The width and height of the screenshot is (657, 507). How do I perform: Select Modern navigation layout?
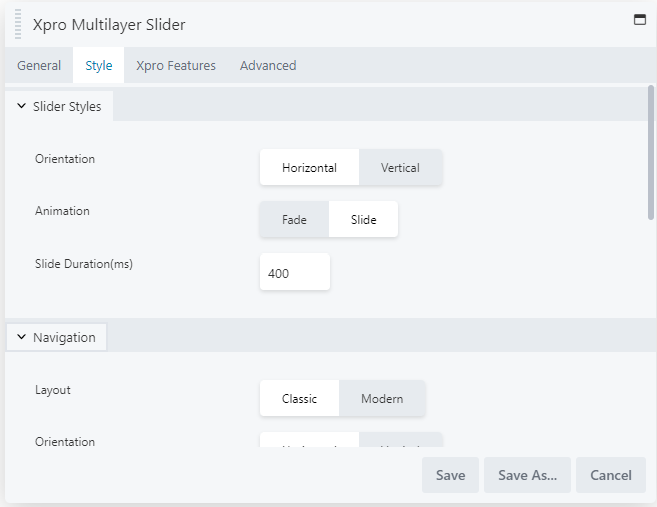[x=382, y=399]
